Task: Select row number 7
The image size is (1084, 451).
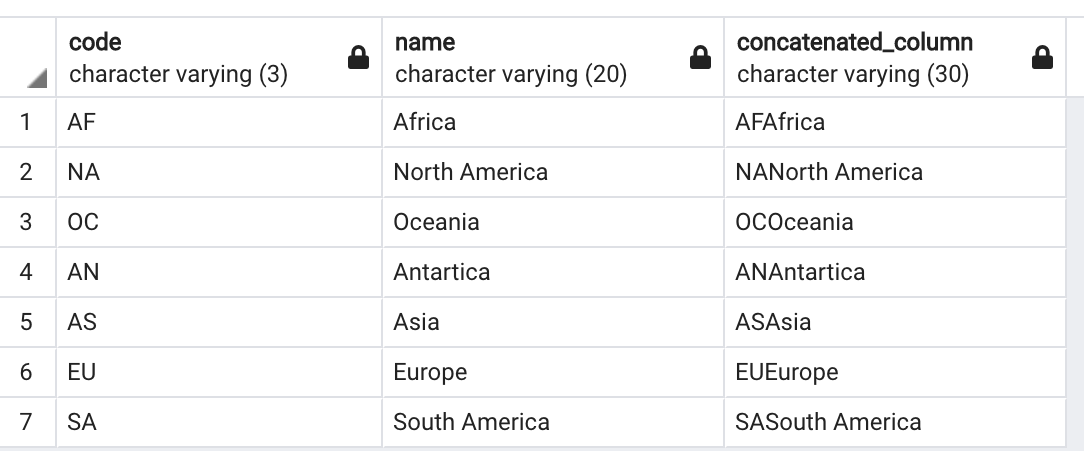Action: coord(27,422)
